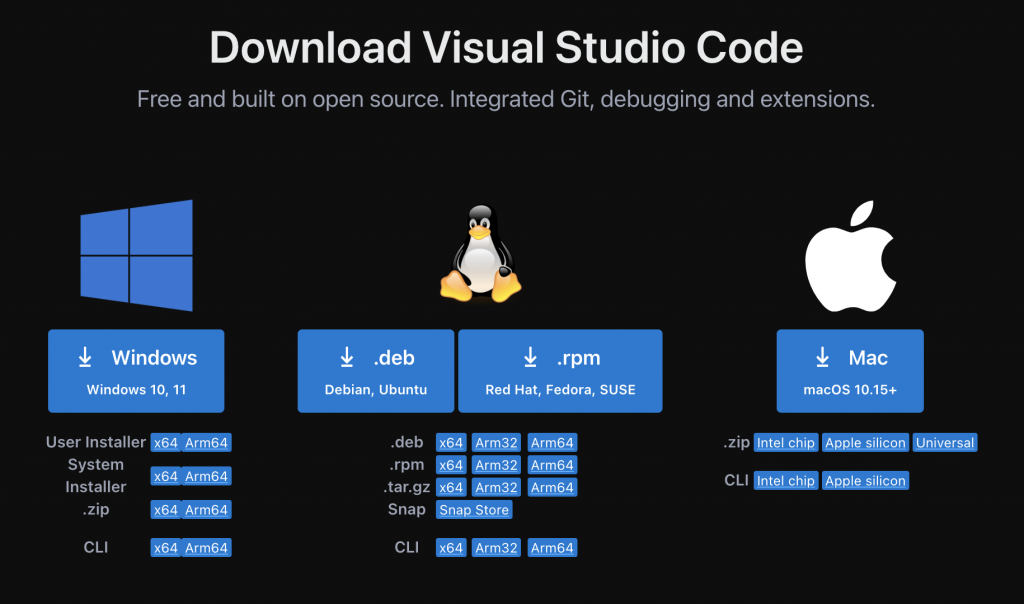Viewport: 1024px width, 604px height.
Task: Download Windows CLI x64
Action: [x=166, y=548]
